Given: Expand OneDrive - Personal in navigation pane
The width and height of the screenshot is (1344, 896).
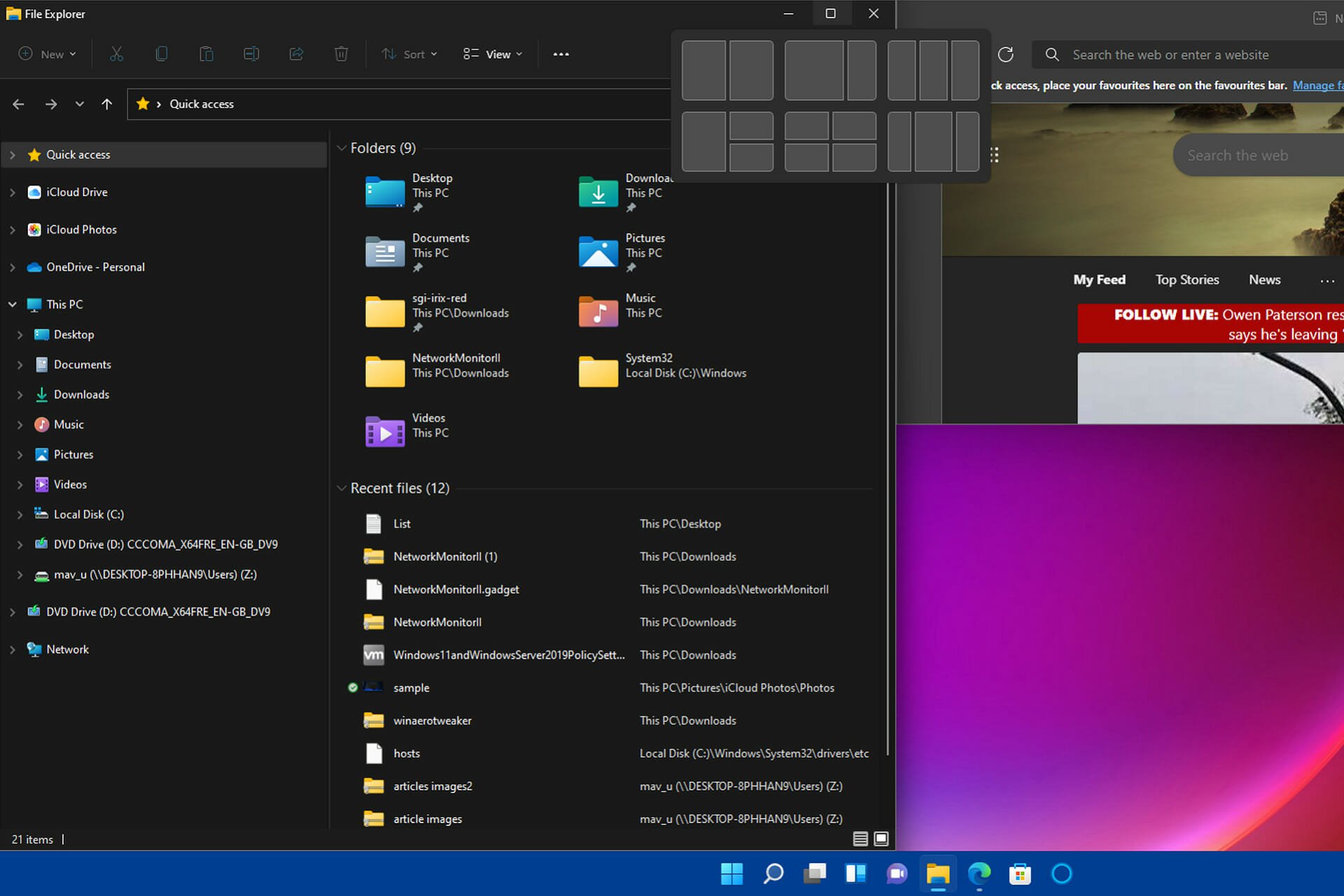Looking at the screenshot, I should [13, 267].
